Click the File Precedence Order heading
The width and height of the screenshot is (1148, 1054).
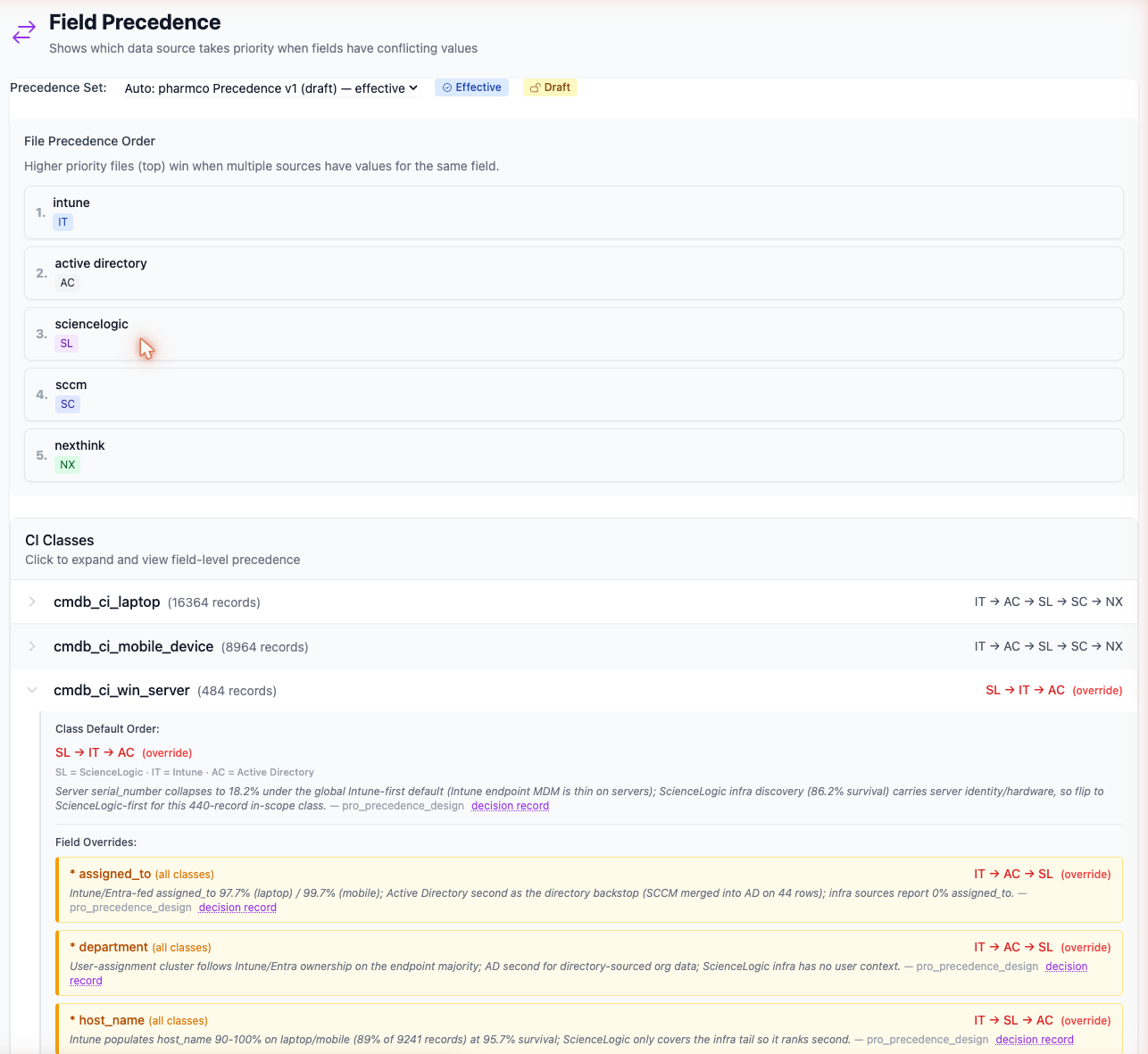click(89, 141)
